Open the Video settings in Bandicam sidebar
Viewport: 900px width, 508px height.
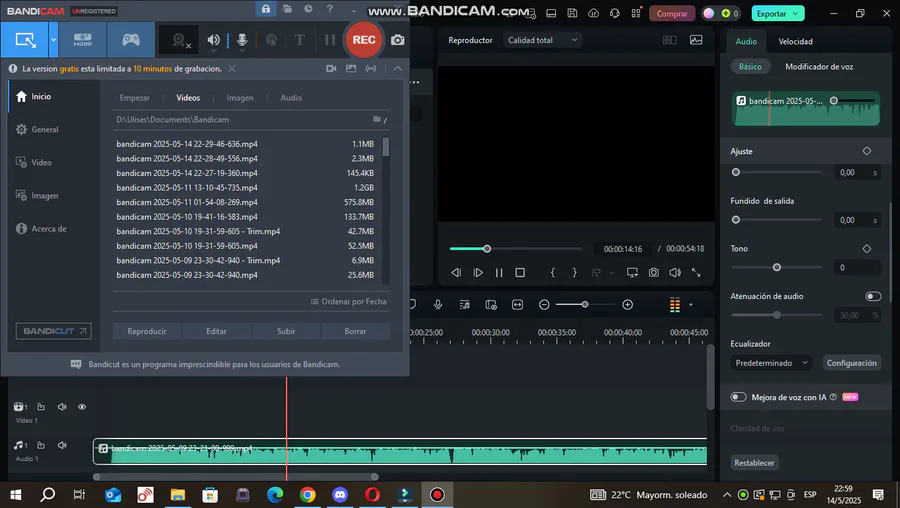point(41,162)
